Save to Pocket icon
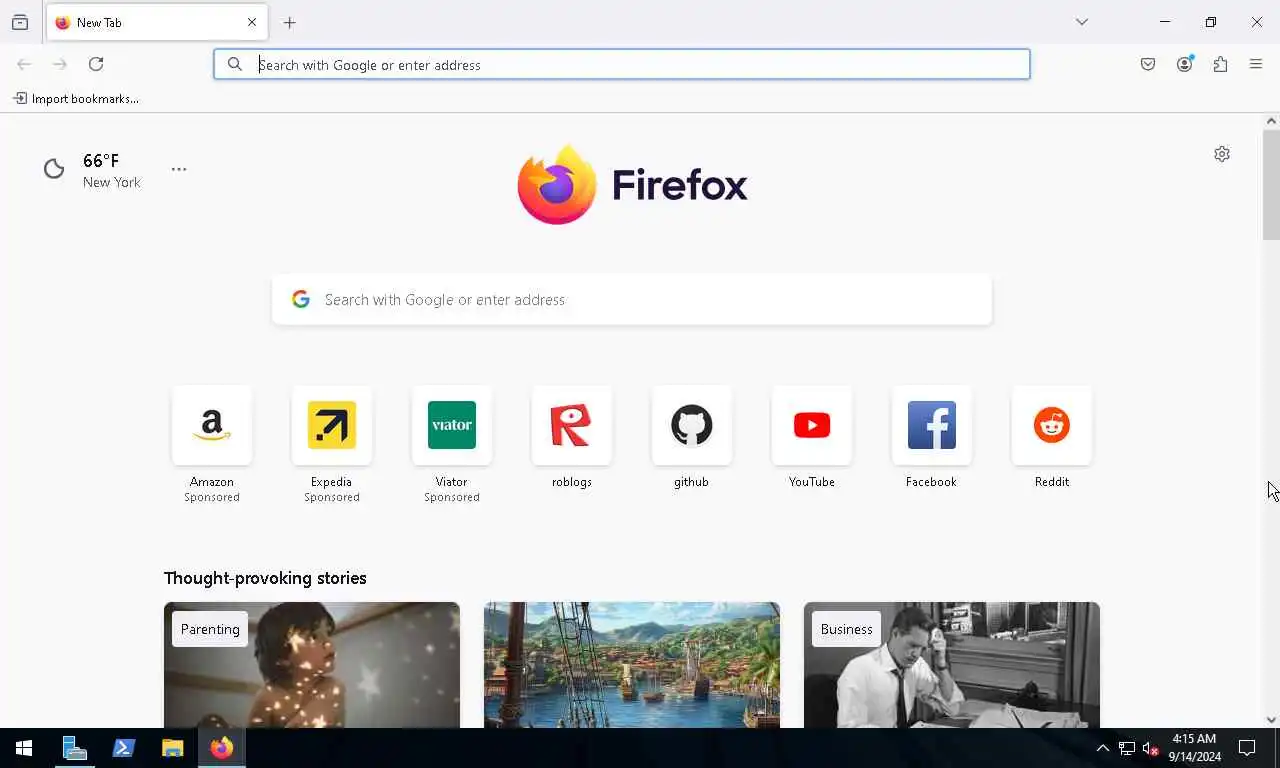This screenshot has width=1280, height=768. [x=1148, y=64]
